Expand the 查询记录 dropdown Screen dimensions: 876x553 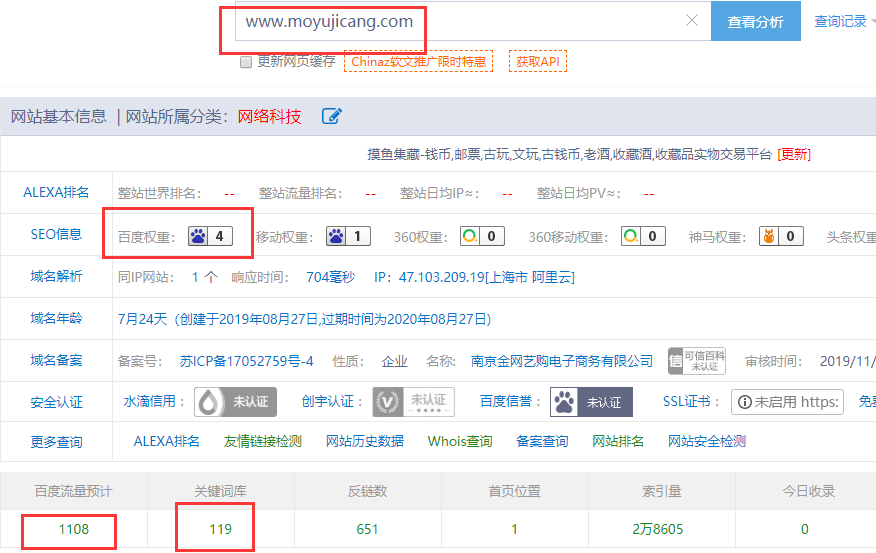[x=844, y=21]
